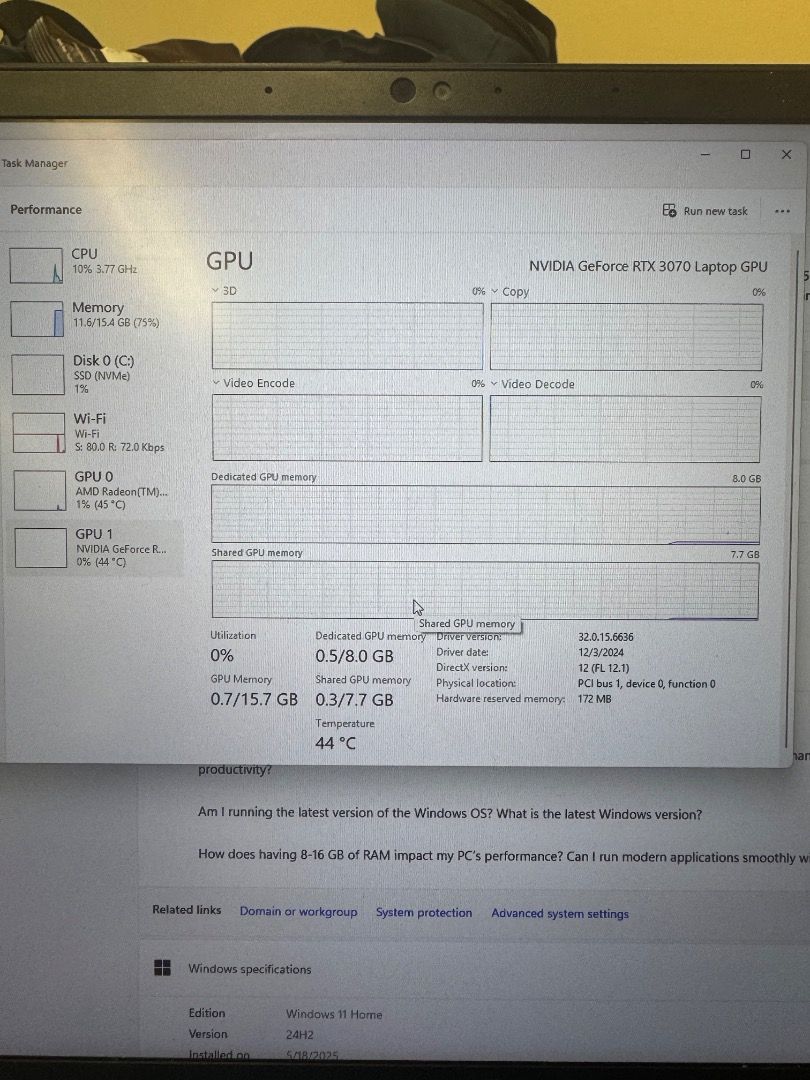Click the Utilization 0% value
This screenshot has height=1080, width=810.
pyautogui.click(x=222, y=655)
